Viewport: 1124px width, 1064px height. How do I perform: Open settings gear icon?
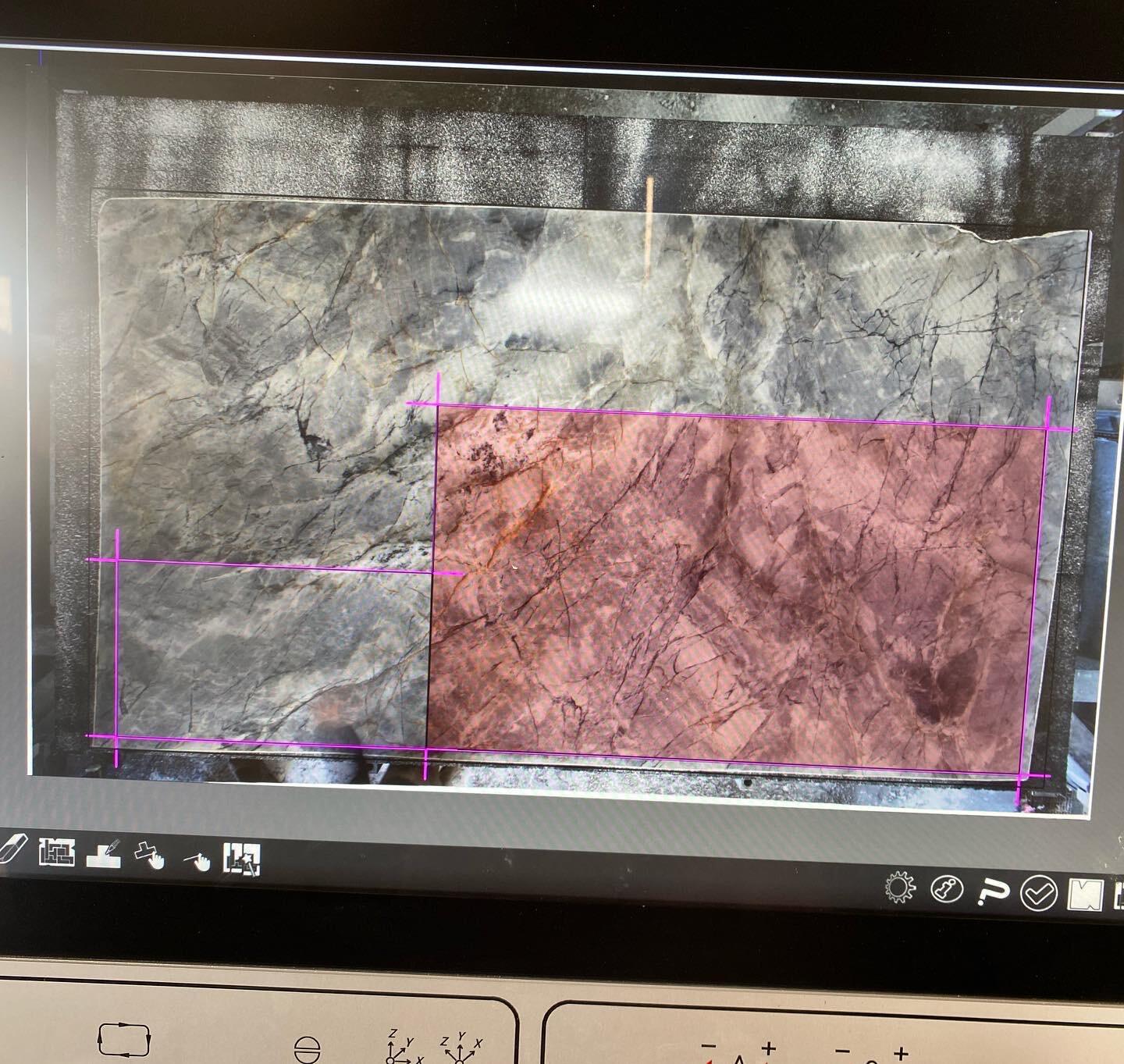click(x=899, y=888)
